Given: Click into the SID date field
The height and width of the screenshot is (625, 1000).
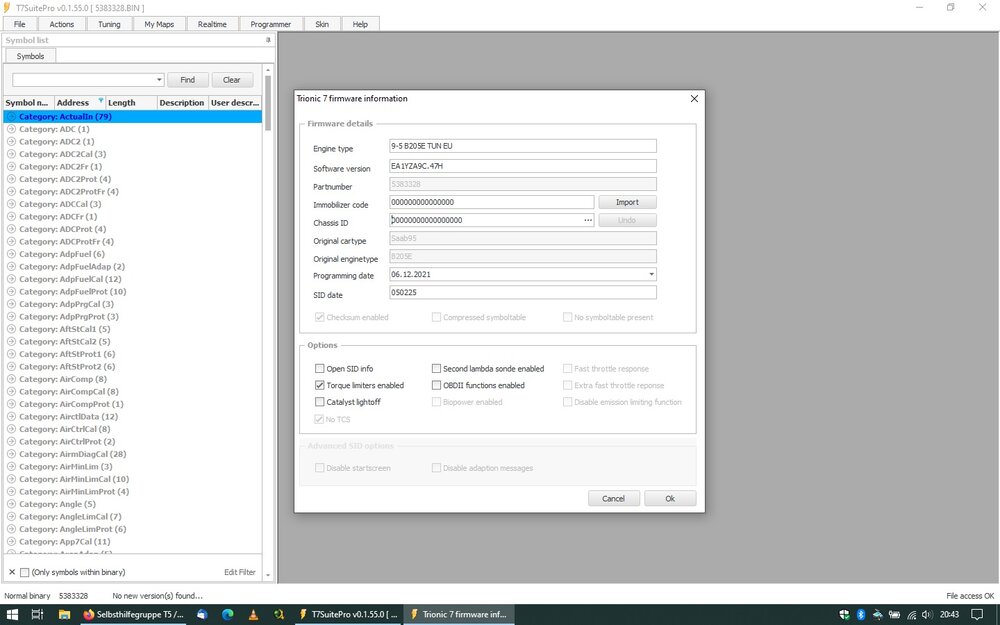Looking at the screenshot, I should [522, 293].
